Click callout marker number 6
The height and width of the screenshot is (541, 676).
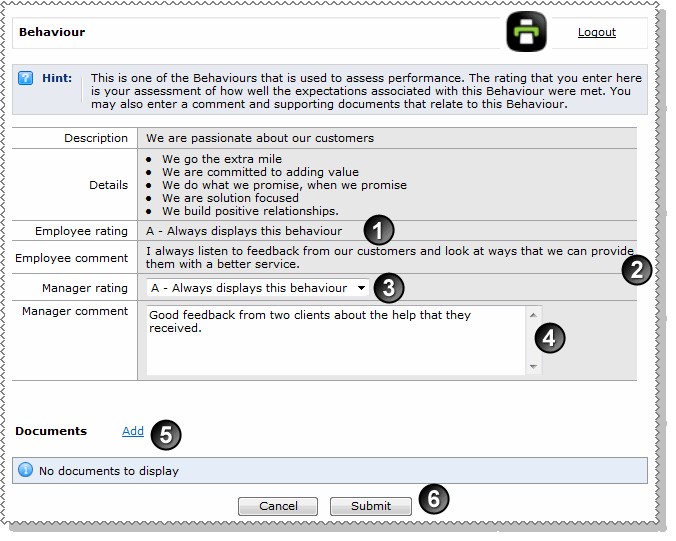click(x=432, y=499)
